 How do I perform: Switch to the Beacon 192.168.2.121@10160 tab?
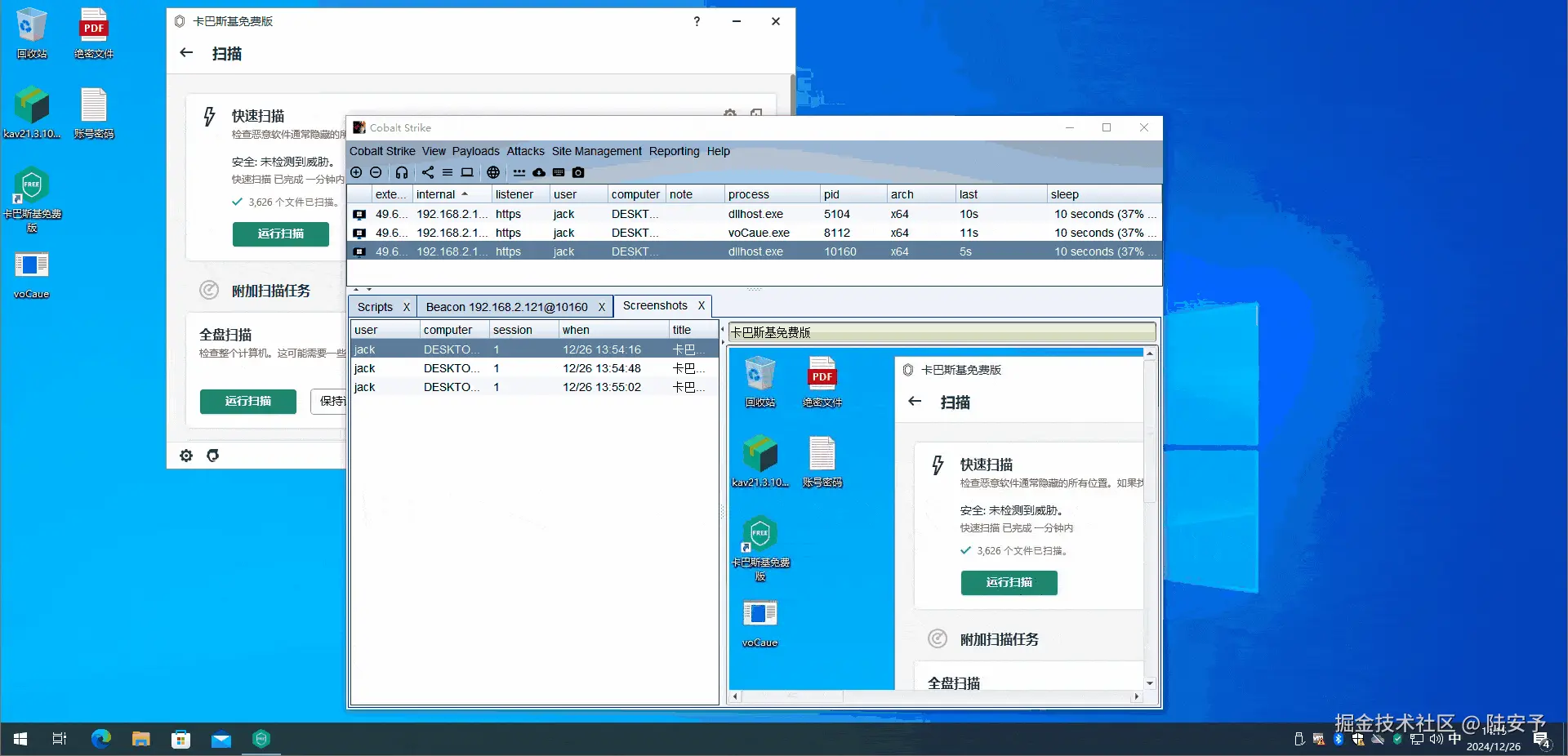(507, 307)
